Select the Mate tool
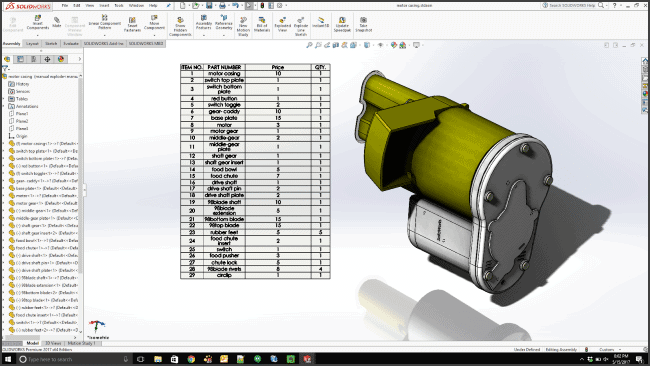 [x=57, y=22]
